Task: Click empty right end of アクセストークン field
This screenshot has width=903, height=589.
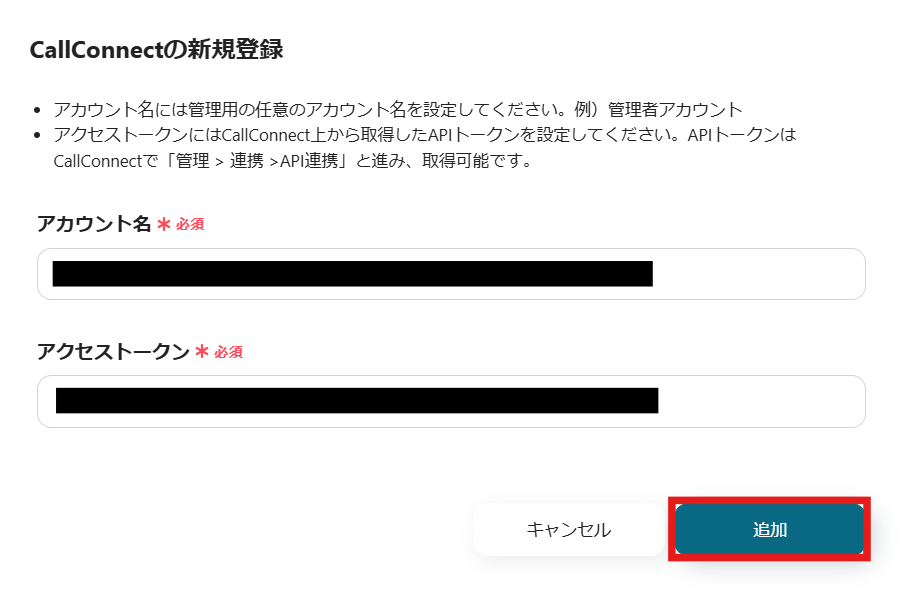Action: (762, 401)
